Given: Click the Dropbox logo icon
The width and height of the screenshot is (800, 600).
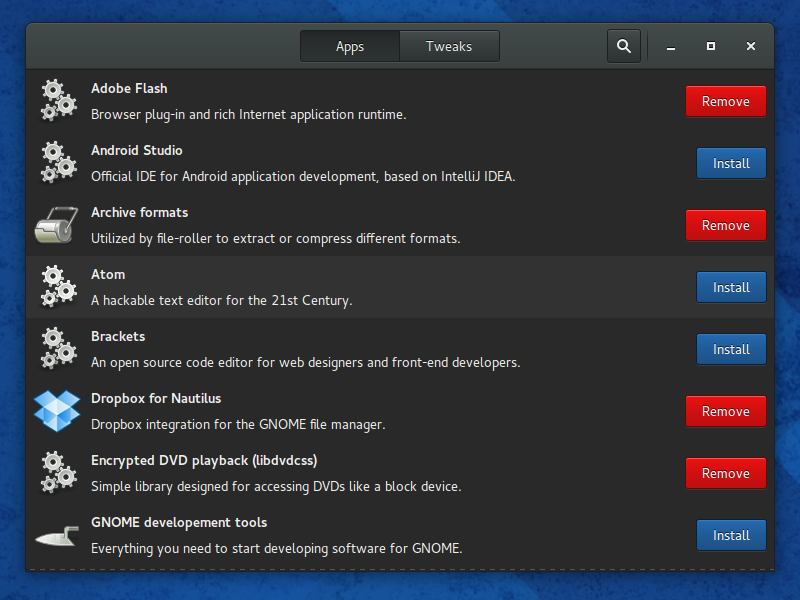Looking at the screenshot, I should 57,411.
